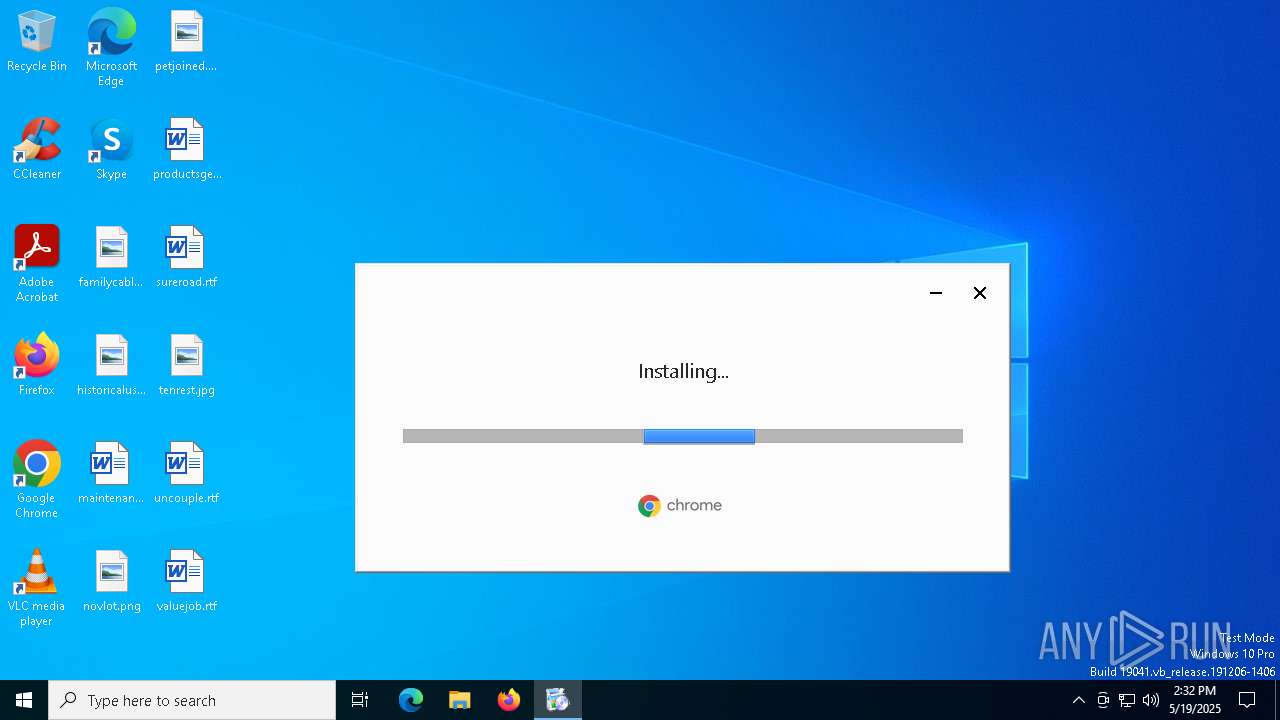Screen dimensions: 1280x720
Task: Click the tray icon left of network
Action: tap(1103, 700)
